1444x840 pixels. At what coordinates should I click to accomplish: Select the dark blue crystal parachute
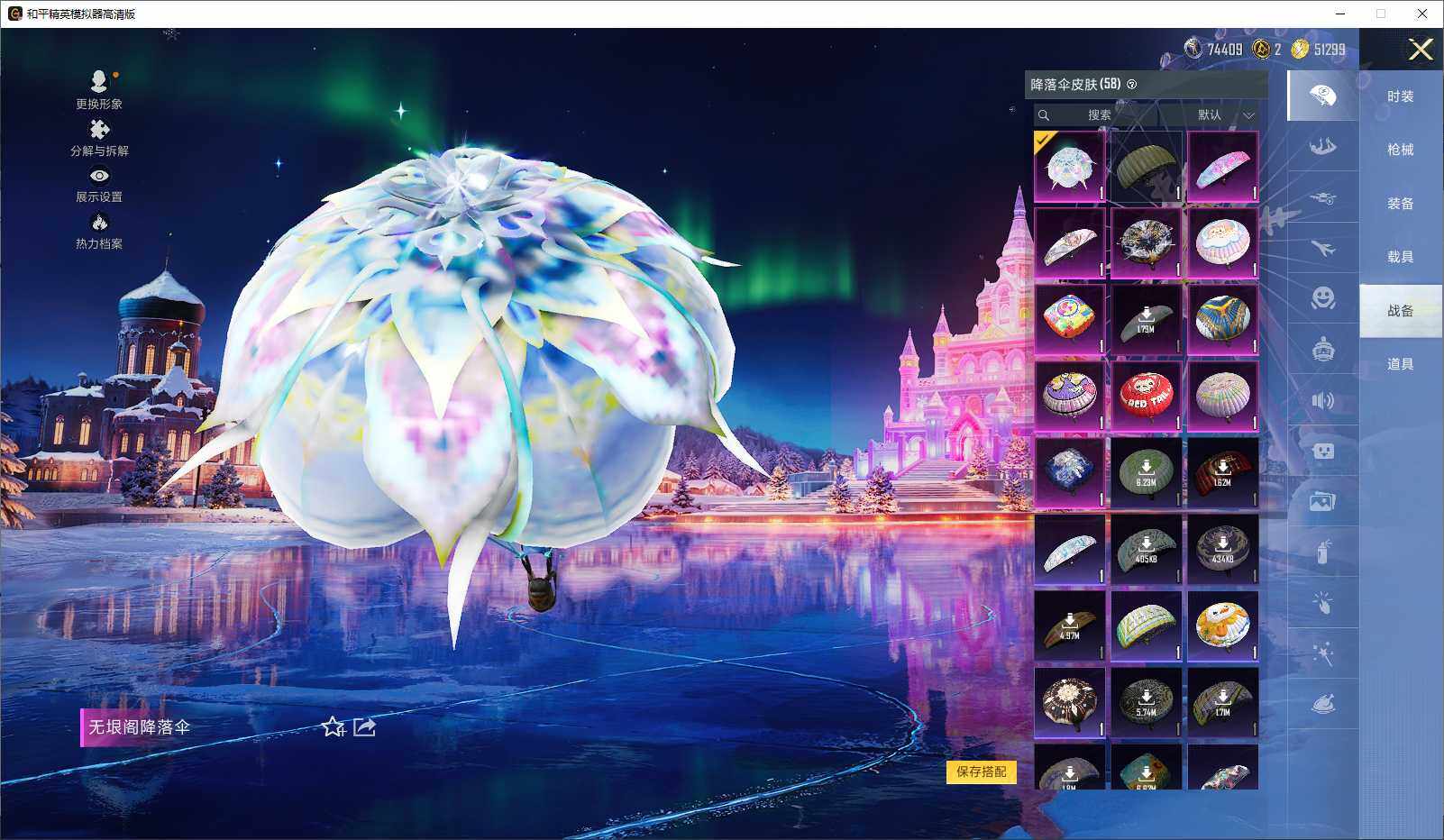click(1070, 473)
